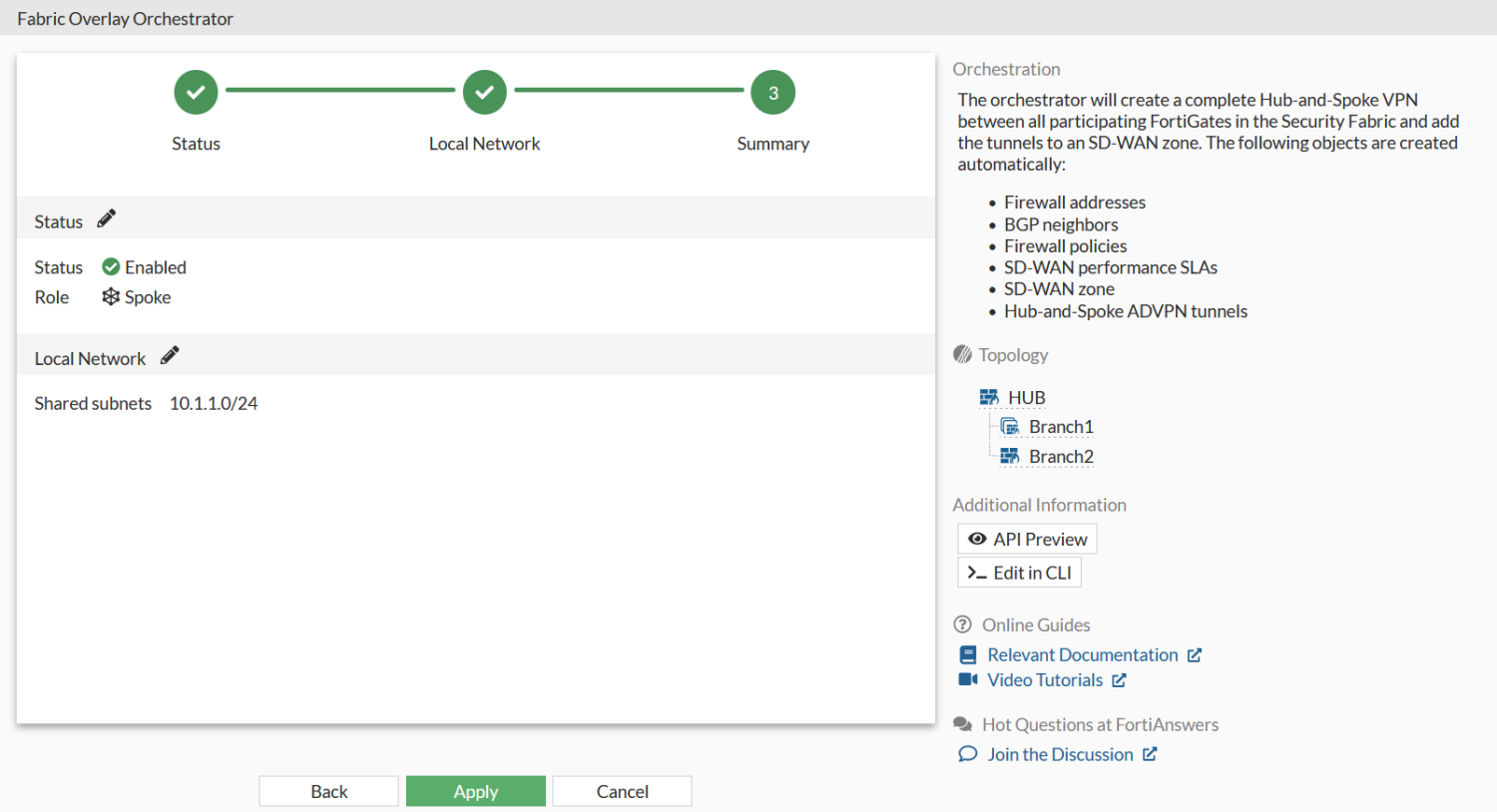
Task: Open the Join the Discussion link
Action: click(1060, 754)
